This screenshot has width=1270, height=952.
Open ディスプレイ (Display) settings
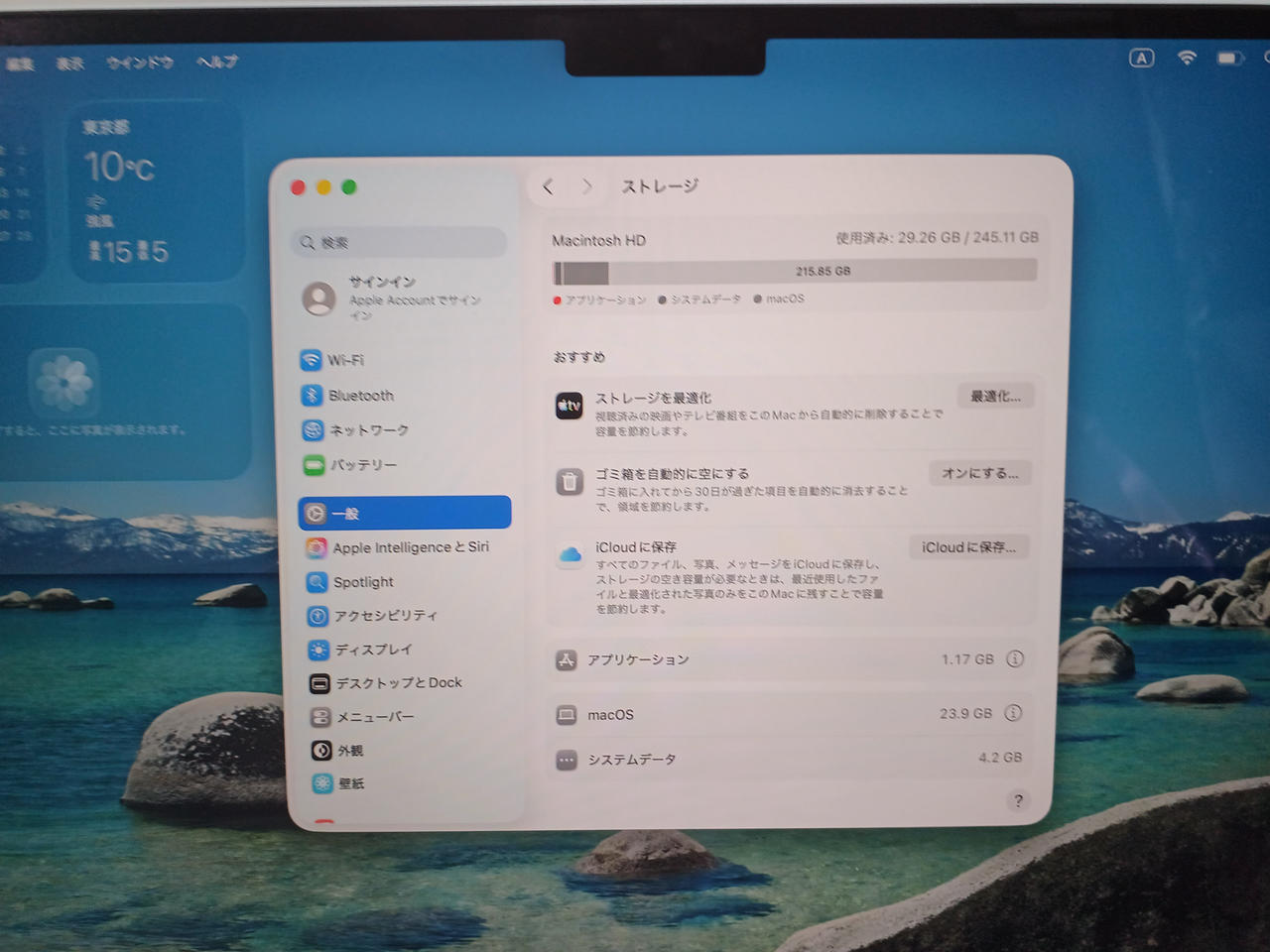click(x=372, y=650)
